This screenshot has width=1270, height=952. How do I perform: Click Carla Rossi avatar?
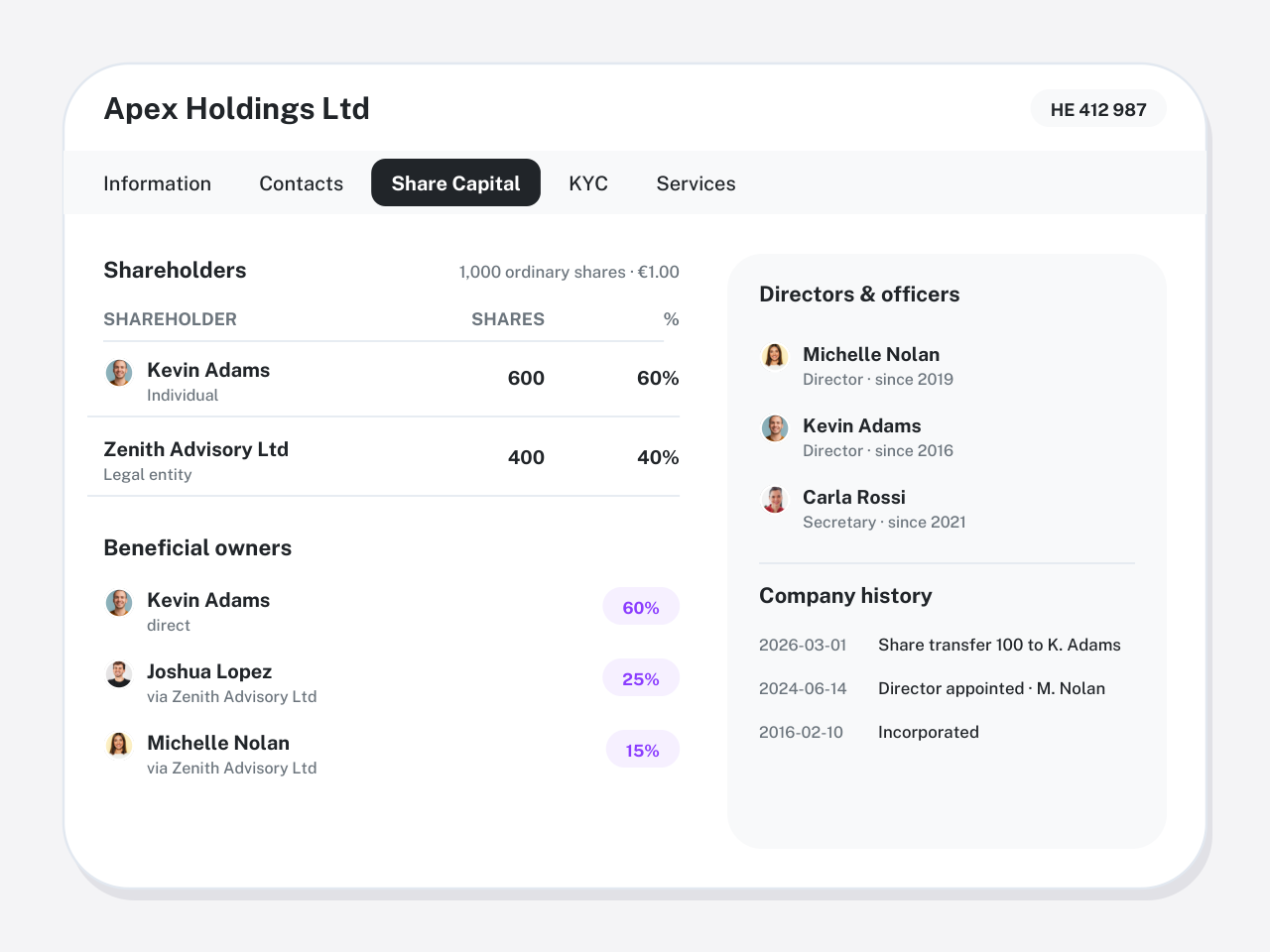pyautogui.click(x=775, y=500)
